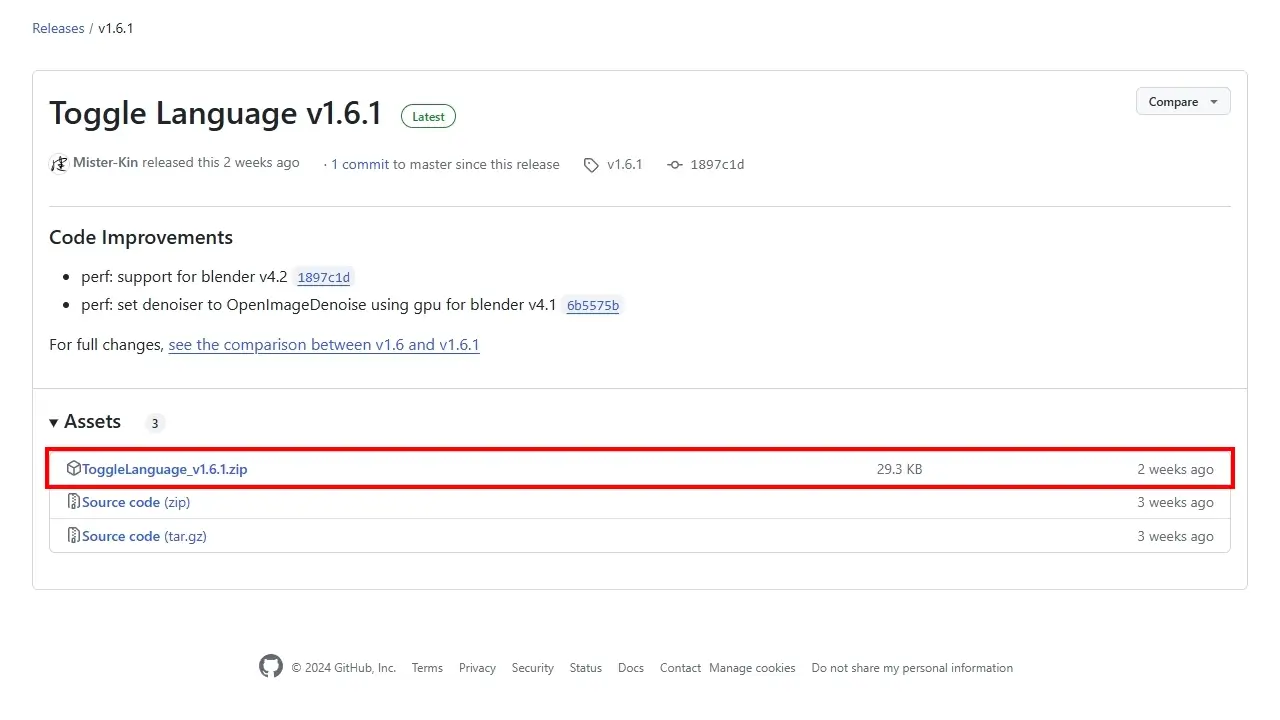Click the package icon for ToggleLanguage_v1.6.1.zip

(x=73, y=468)
